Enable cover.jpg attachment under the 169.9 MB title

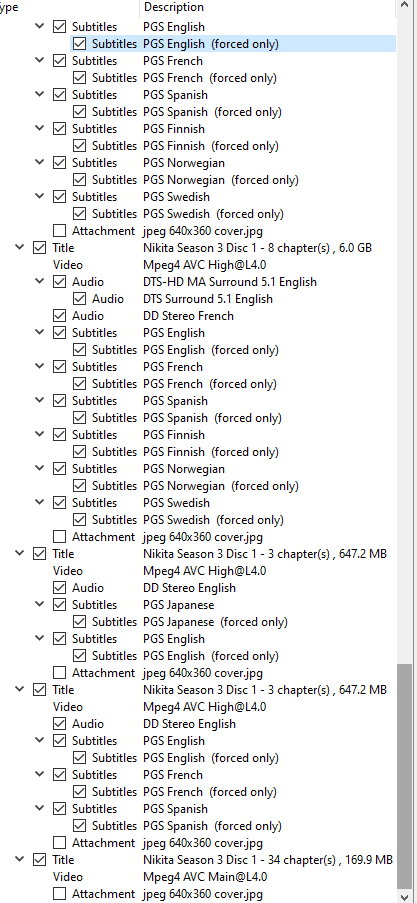pyautogui.click(x=59, y=894)
